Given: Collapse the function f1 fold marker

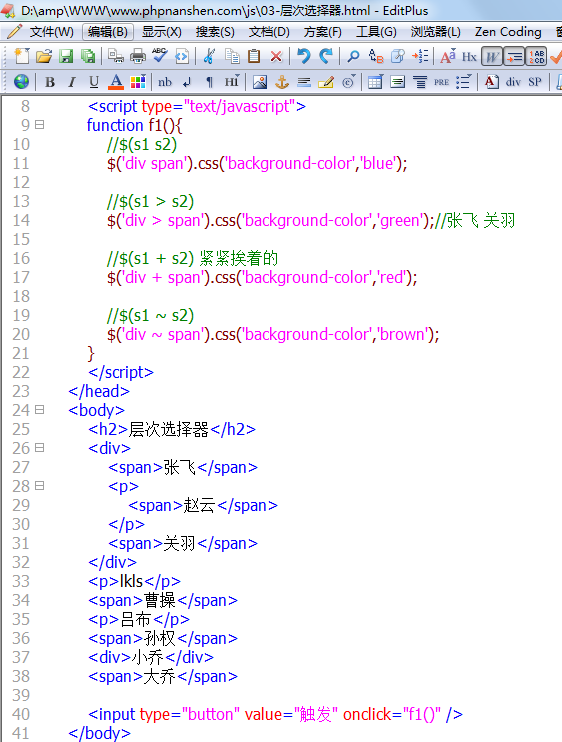Looking at the screenshot, I should [40, 125].
